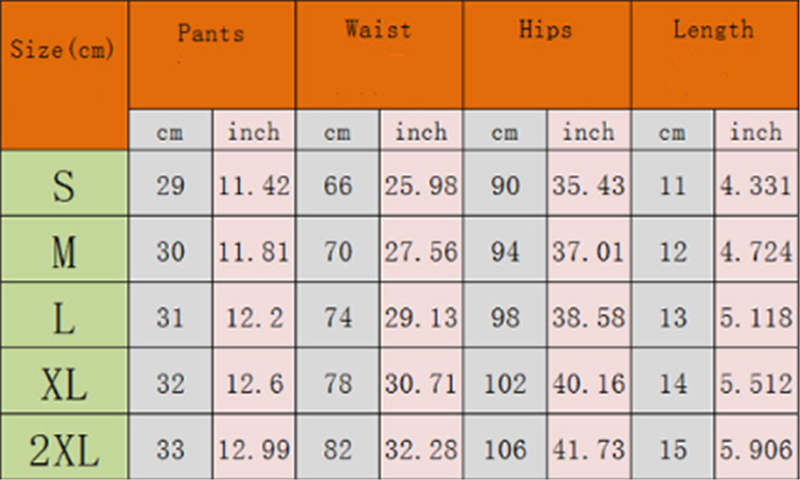
Task: Select the 2XL size row label
Action: [63, 449]
